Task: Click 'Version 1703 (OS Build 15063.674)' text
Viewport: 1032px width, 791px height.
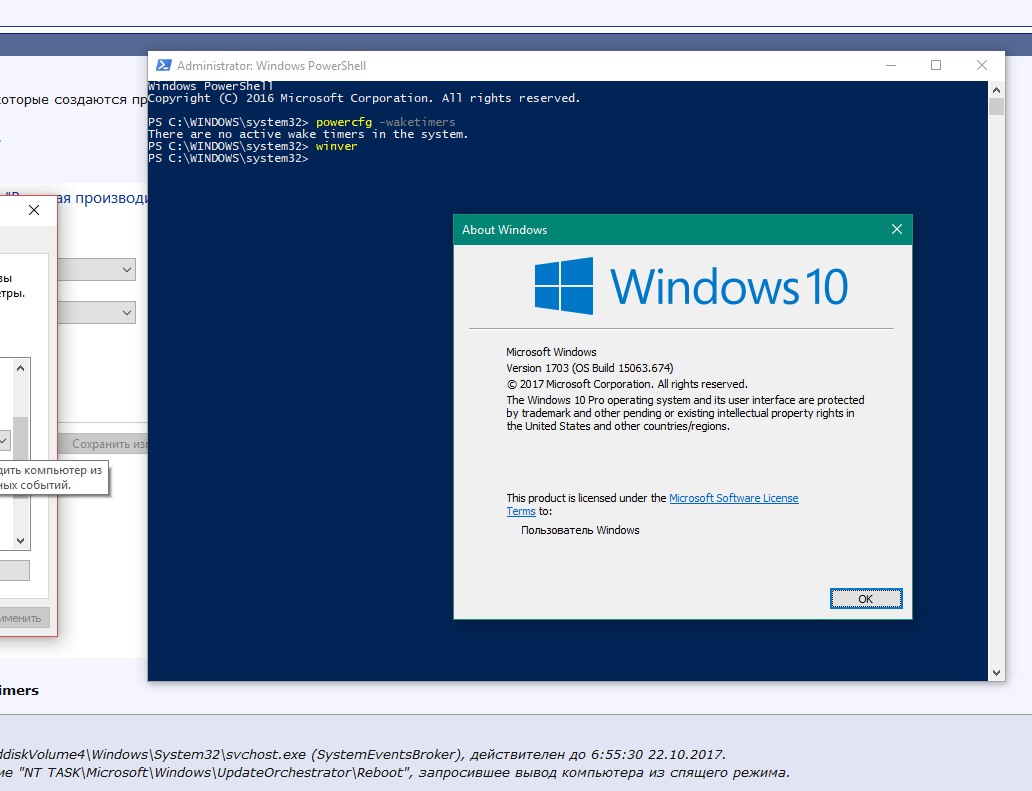Action: coord(590,368)
